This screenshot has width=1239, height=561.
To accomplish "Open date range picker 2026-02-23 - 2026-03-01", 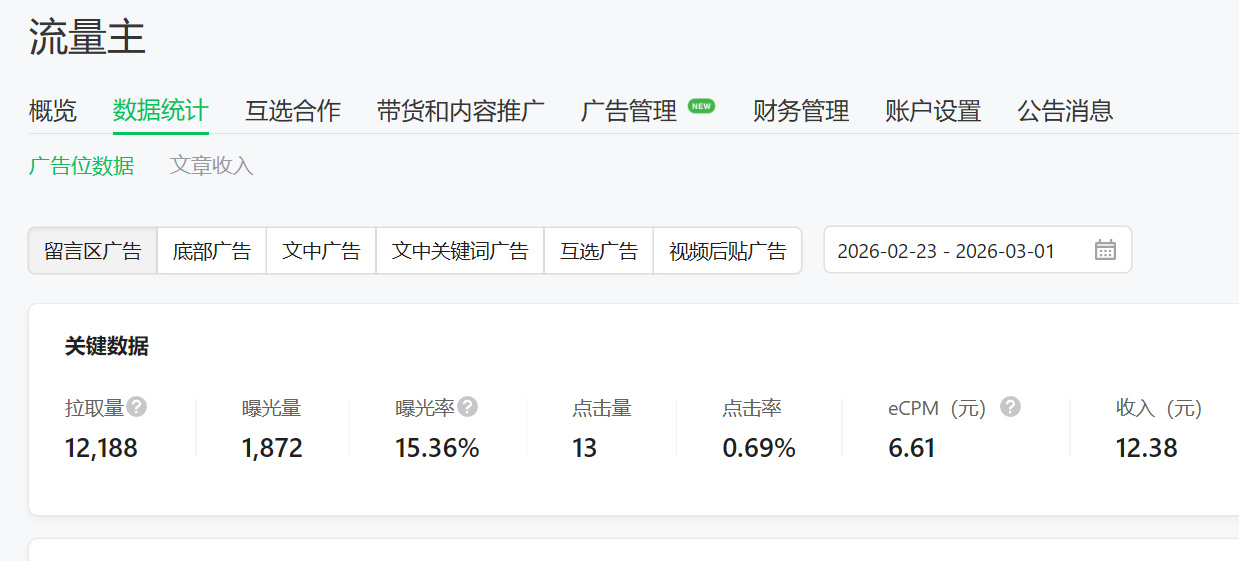I will tap(978, 250).
